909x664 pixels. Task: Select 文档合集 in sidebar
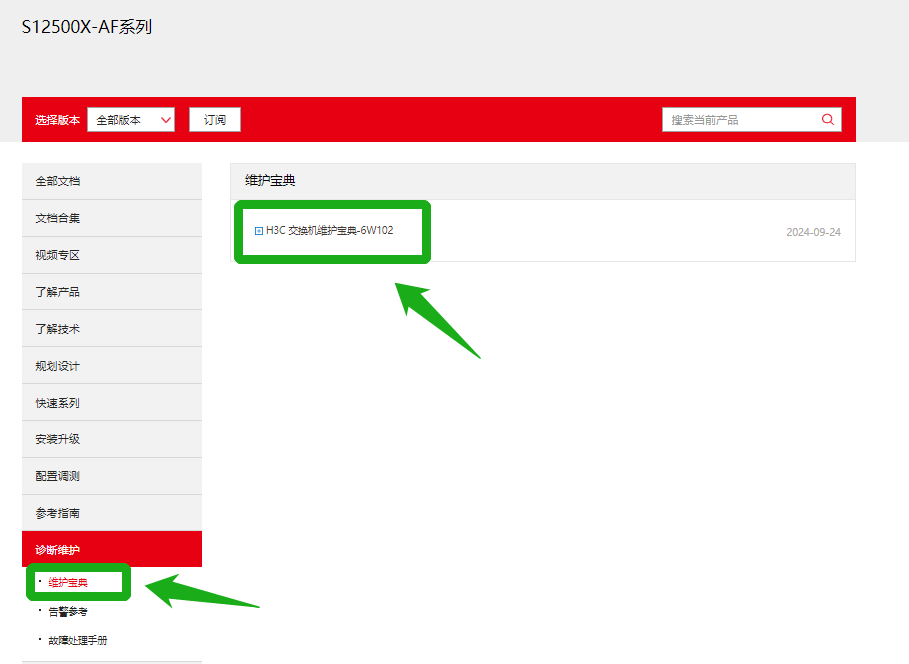112,218
